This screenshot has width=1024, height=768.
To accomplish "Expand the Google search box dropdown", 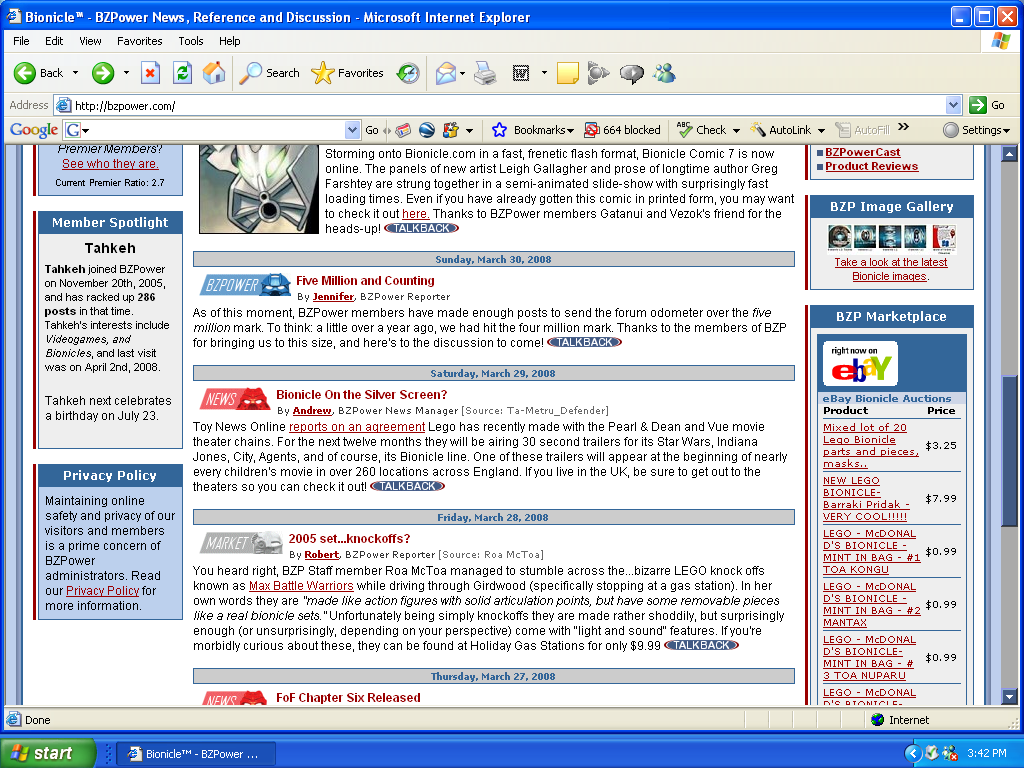I will pos(352,130).
